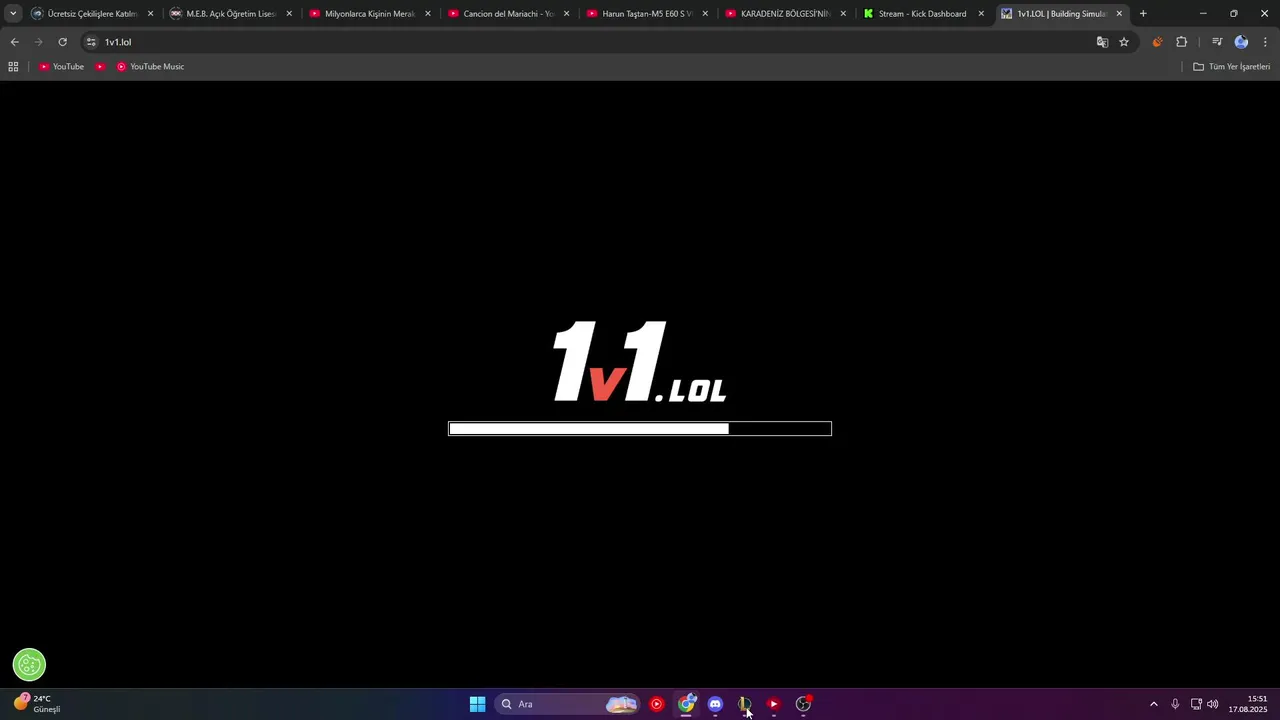Open the apps grid in bookmarks bar

tap(13, 67)
